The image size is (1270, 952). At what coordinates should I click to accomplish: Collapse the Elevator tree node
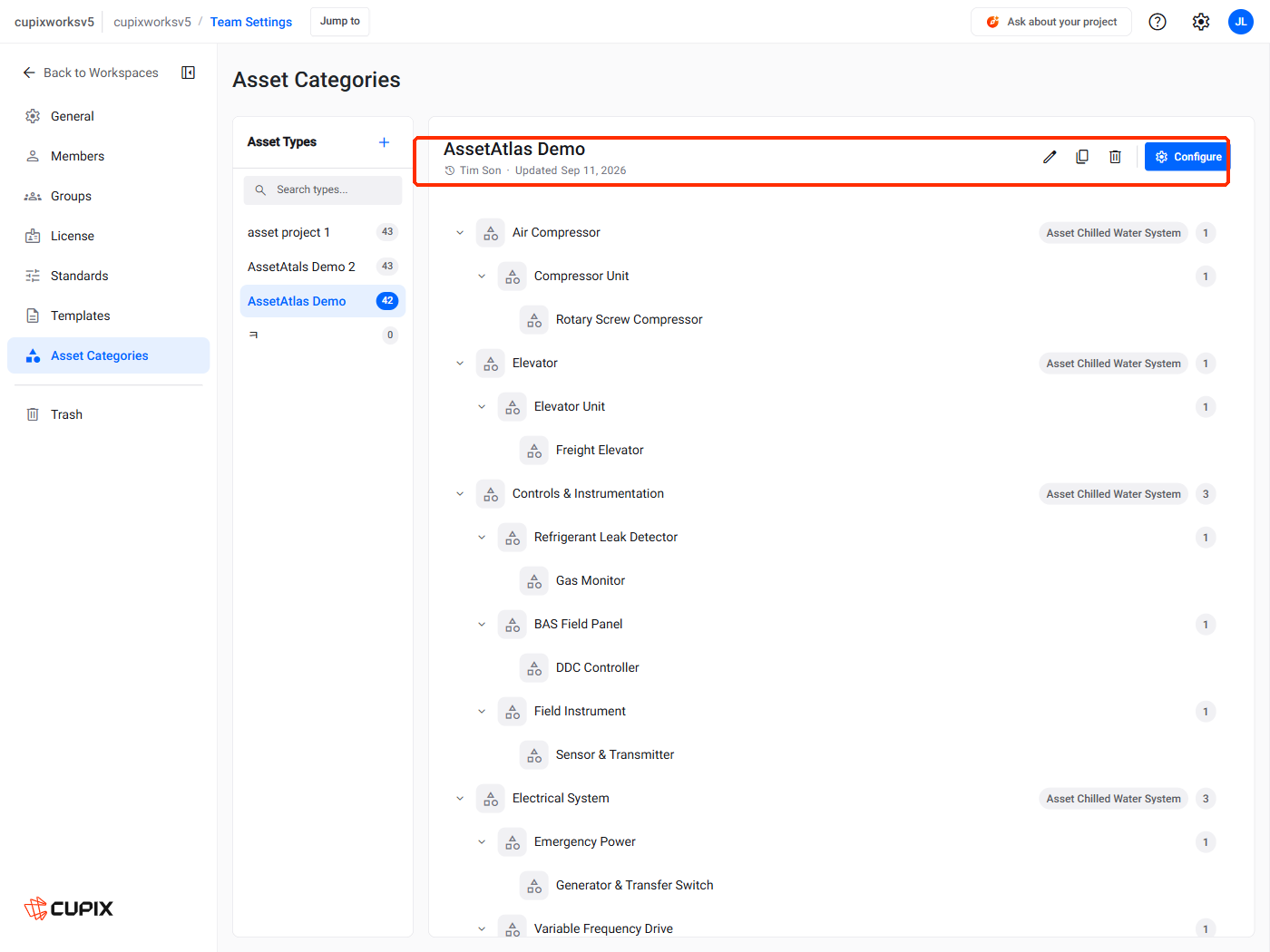[460, 364]
